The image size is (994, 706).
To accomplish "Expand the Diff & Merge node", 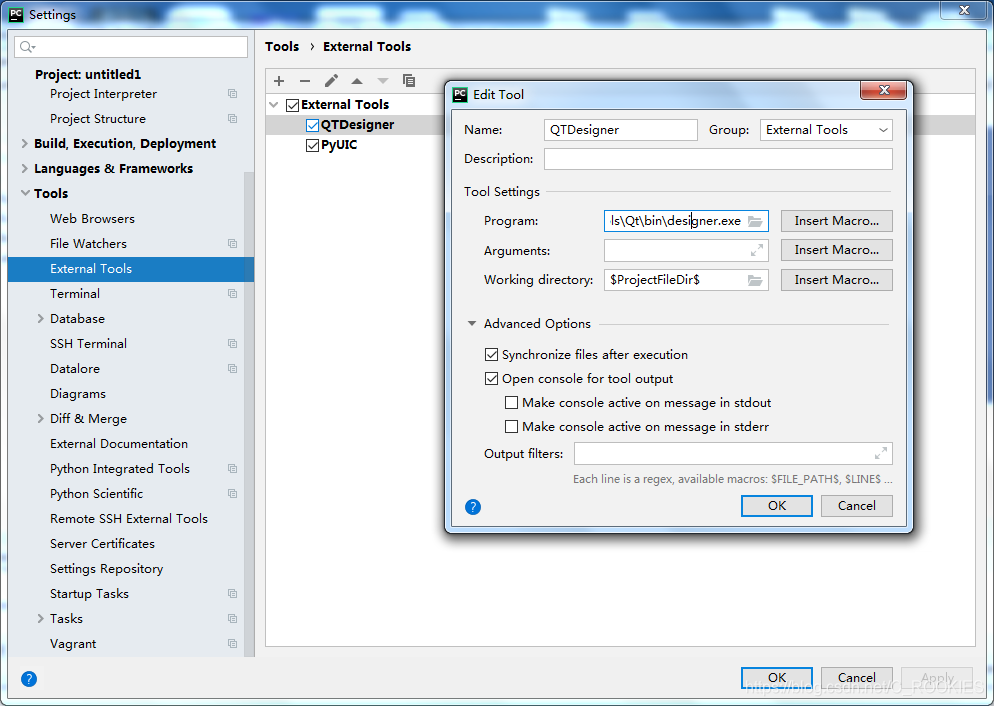I will coord(41,419).
